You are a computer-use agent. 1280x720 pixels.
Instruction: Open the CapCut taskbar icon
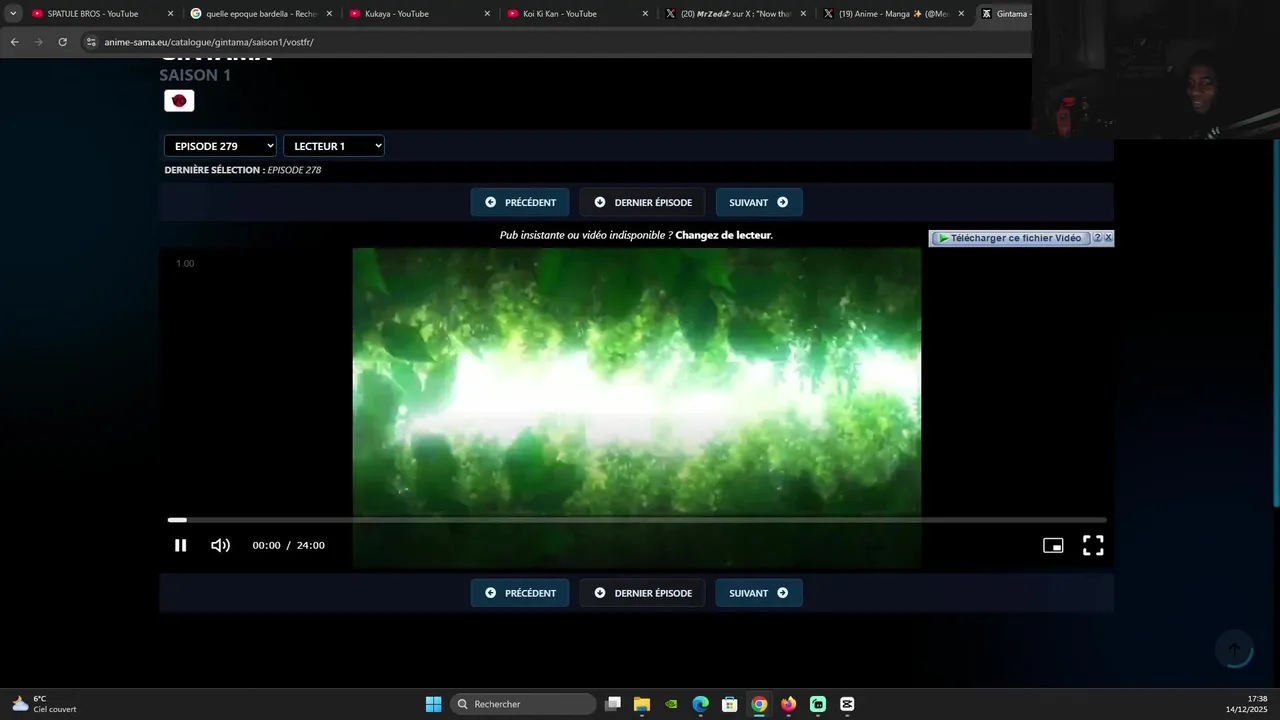tap(847, 704)
